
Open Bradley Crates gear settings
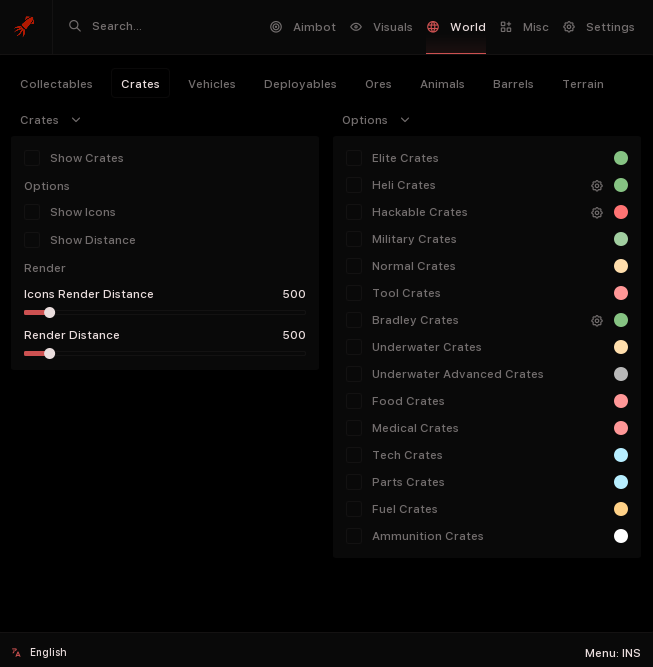tap(597, 321)
